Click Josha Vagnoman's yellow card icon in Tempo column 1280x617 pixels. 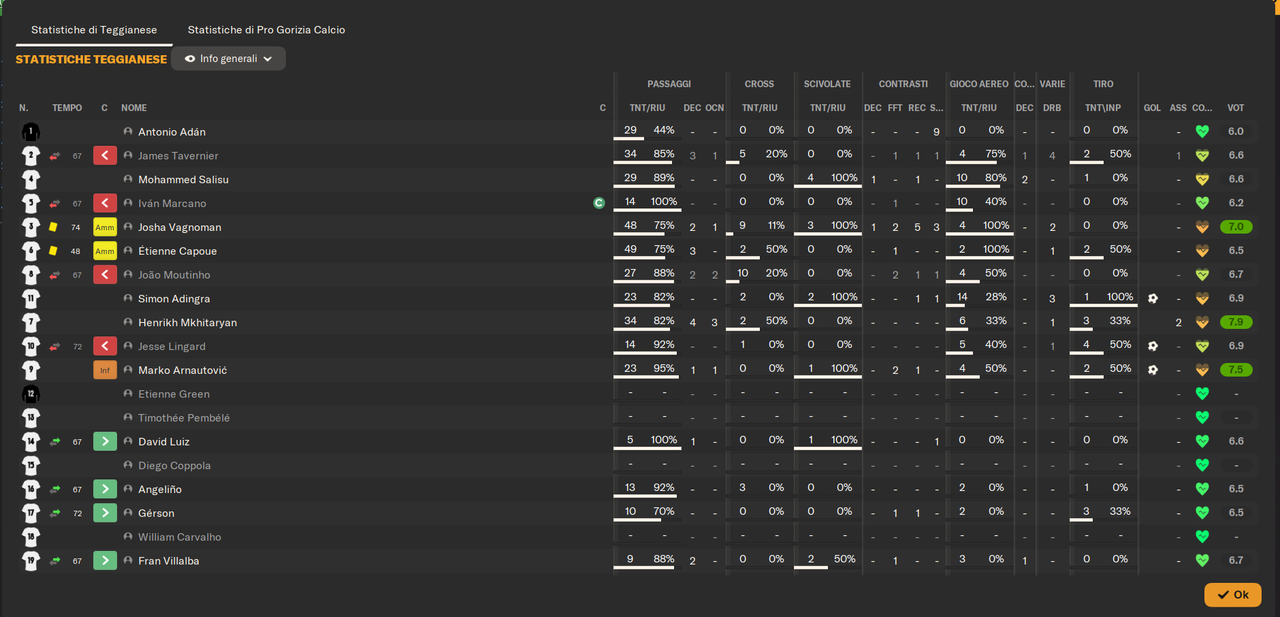pos(54,227)
